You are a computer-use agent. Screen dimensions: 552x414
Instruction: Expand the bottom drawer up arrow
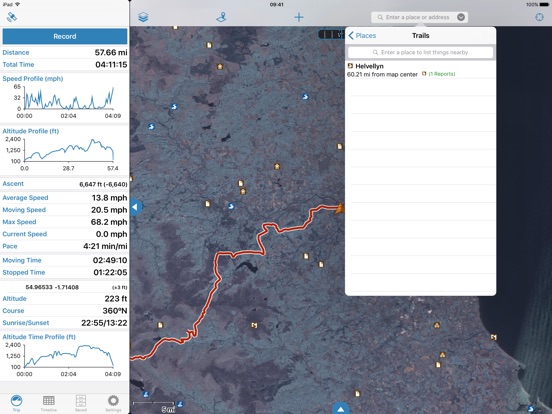[x=340, y=409]
